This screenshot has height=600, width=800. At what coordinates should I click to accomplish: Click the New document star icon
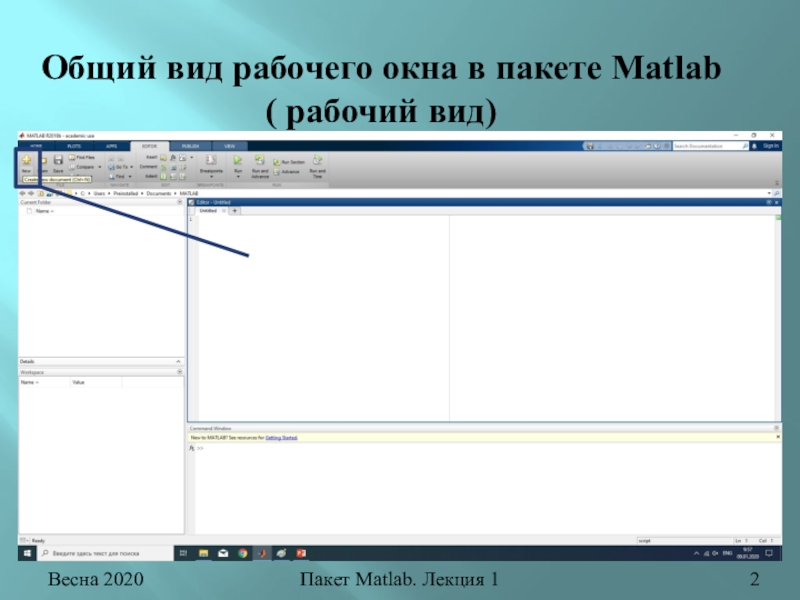(x=27, y=160)
